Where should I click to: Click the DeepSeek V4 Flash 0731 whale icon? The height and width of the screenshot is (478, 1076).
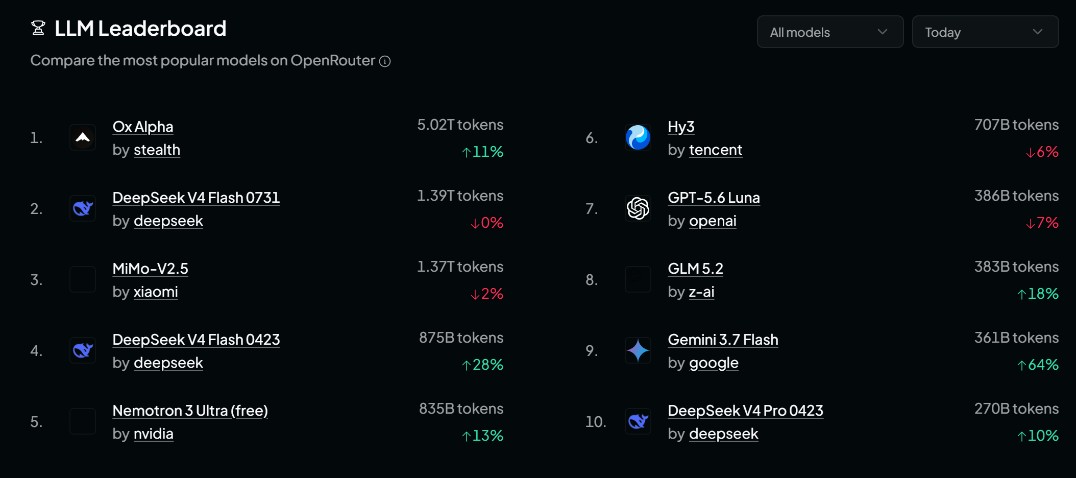click(82, 208)
